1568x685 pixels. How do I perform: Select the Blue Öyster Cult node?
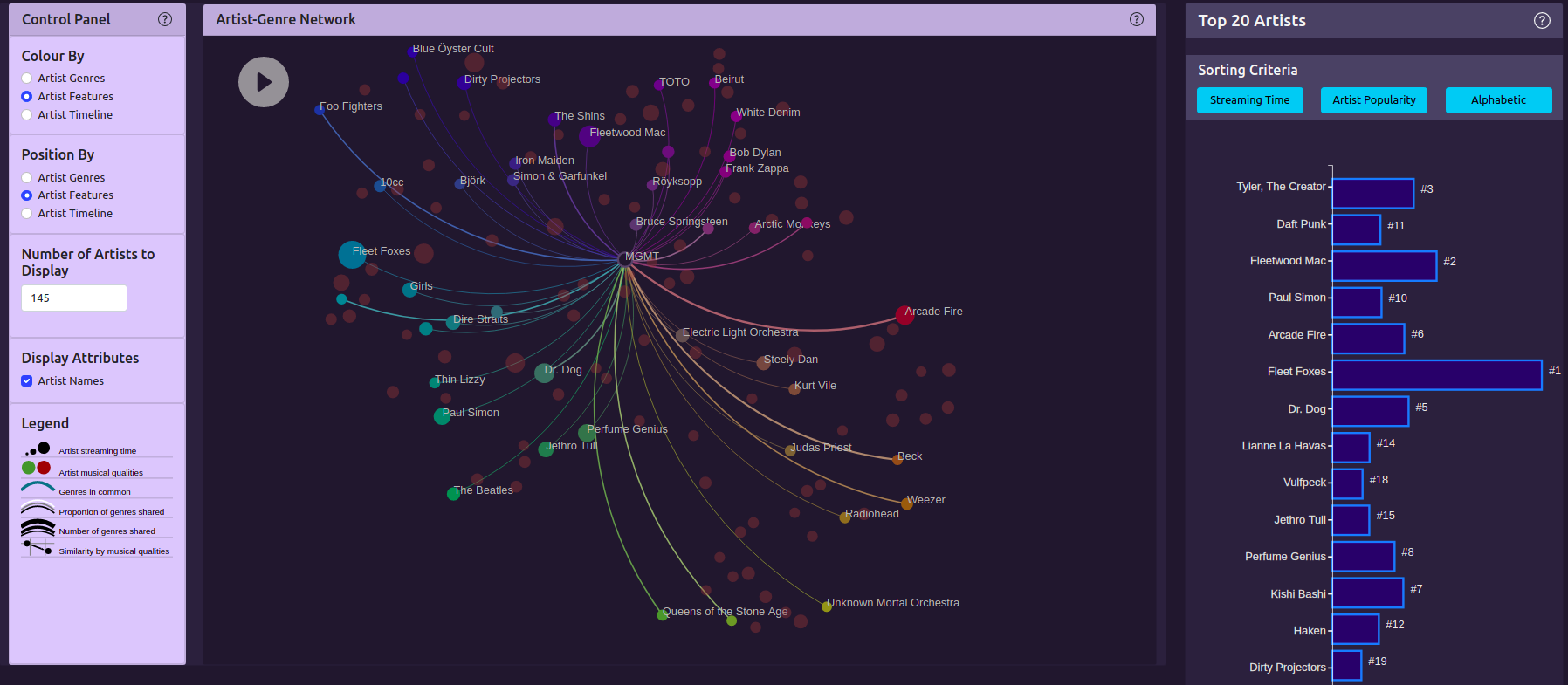(411, 51)
